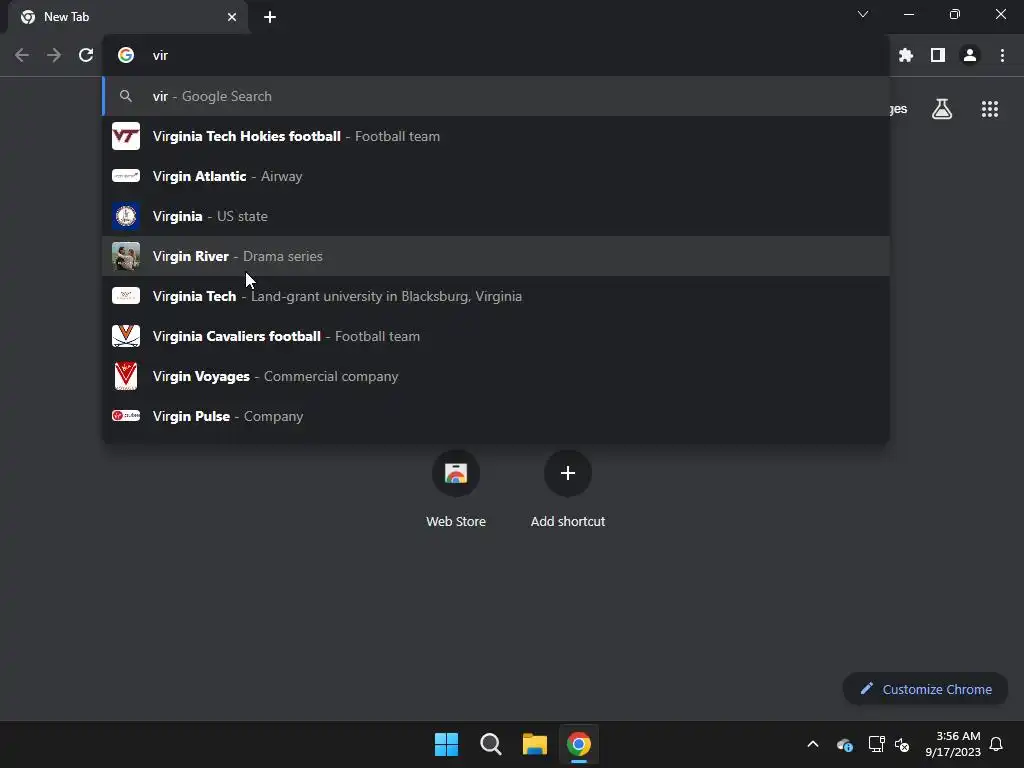Screen dimensions: 1024x768
Task: Select the New Tab tab
Action: point(128,17)
